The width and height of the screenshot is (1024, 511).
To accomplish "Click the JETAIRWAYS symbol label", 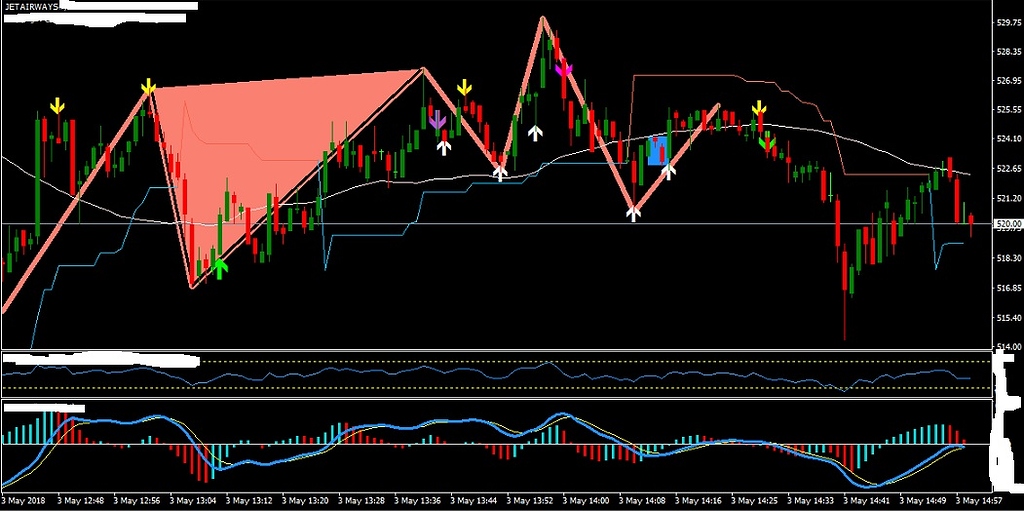I will [x=31, y=6].
